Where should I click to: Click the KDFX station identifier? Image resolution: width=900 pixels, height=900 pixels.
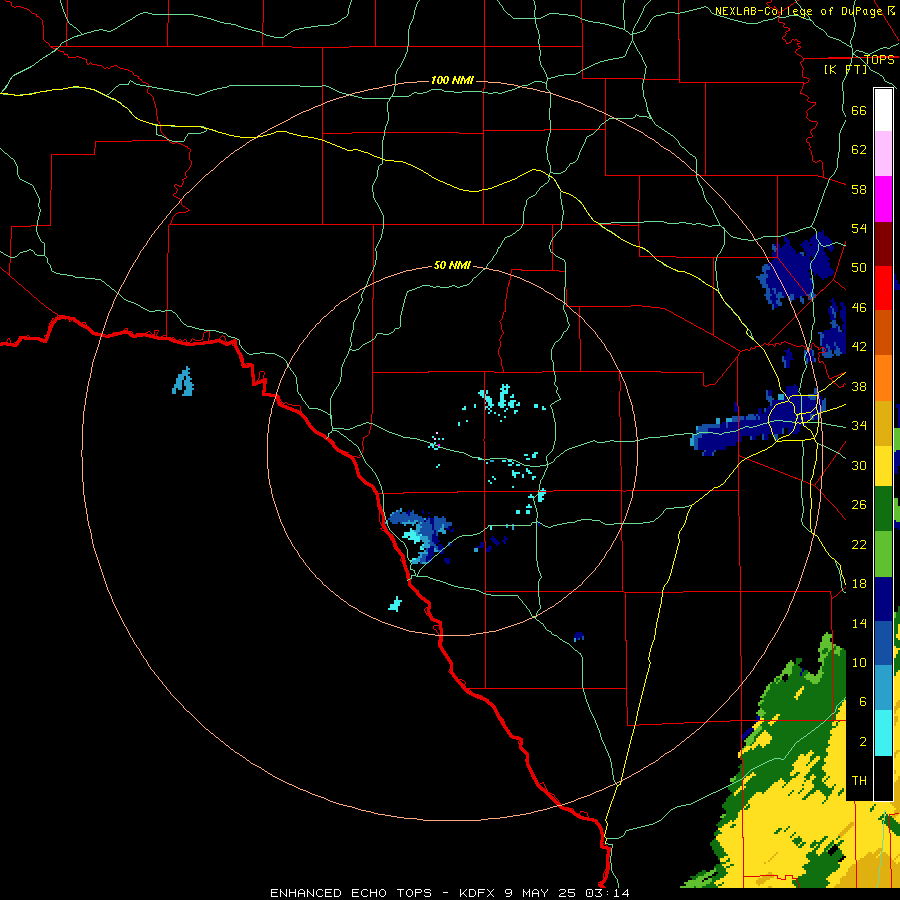coord(478,893)
